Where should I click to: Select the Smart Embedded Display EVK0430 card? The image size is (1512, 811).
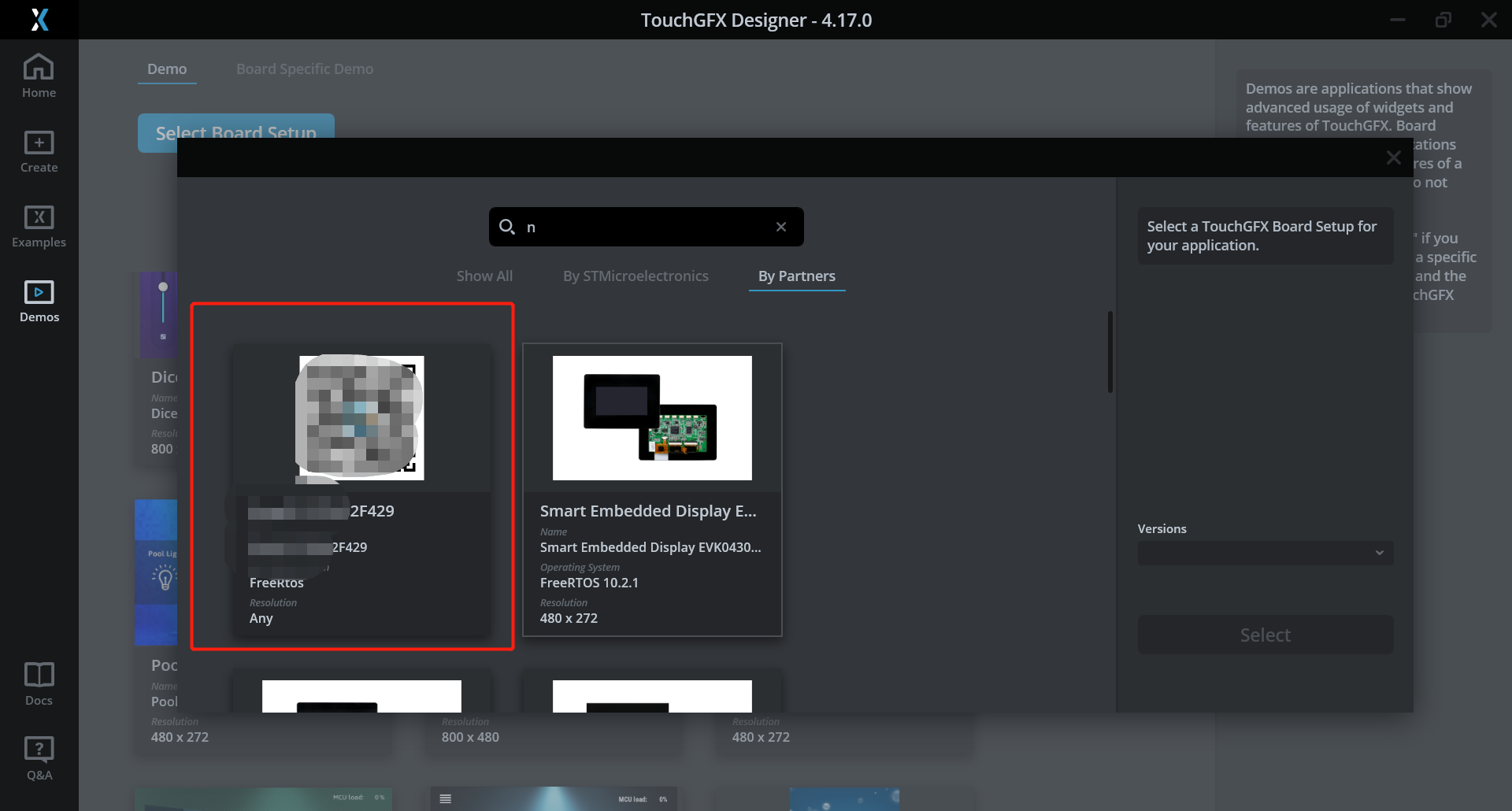652,488
